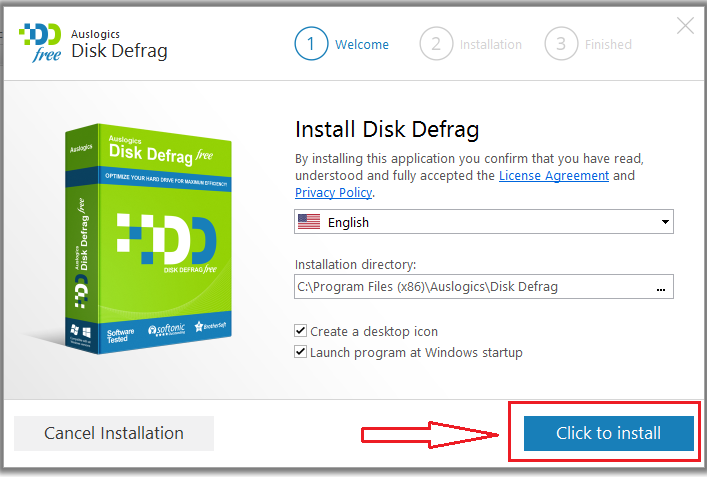Image resolution: width=707 pixels, height=477 pixels.
Task: Click the language dropdown arrow
Action: pyautogui.click(x=664, y=222)
